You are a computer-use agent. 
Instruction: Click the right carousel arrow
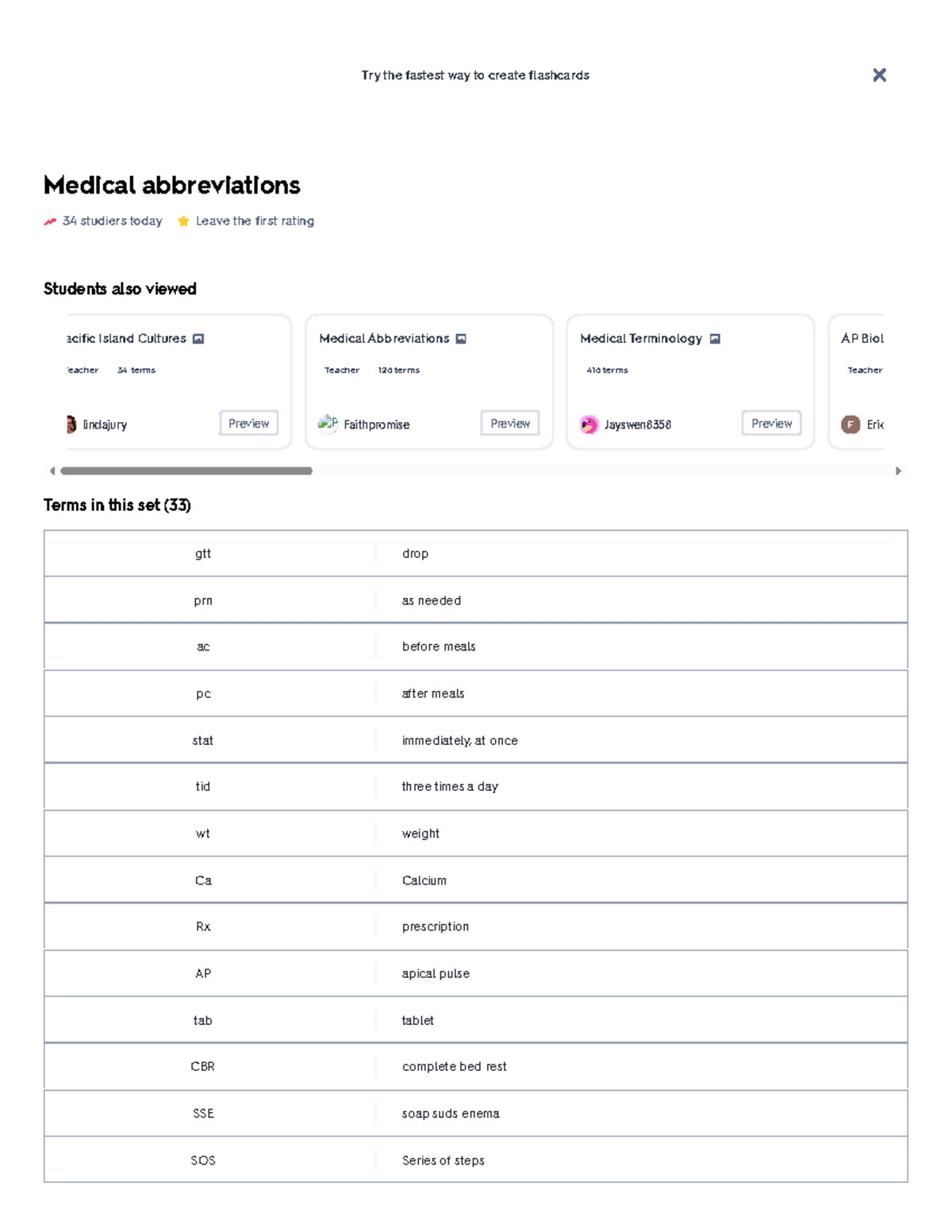899,471
